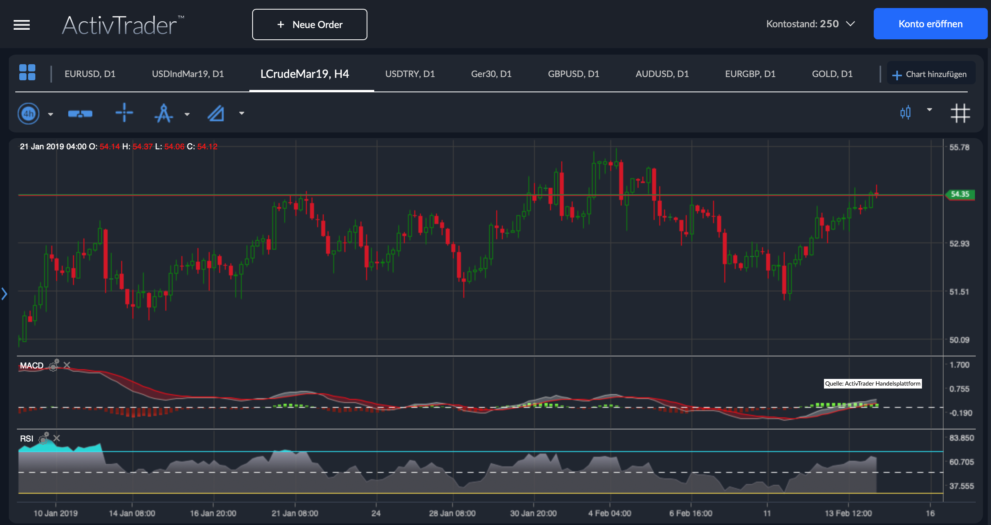Click the Neue Order button

(x=310, y=25)
